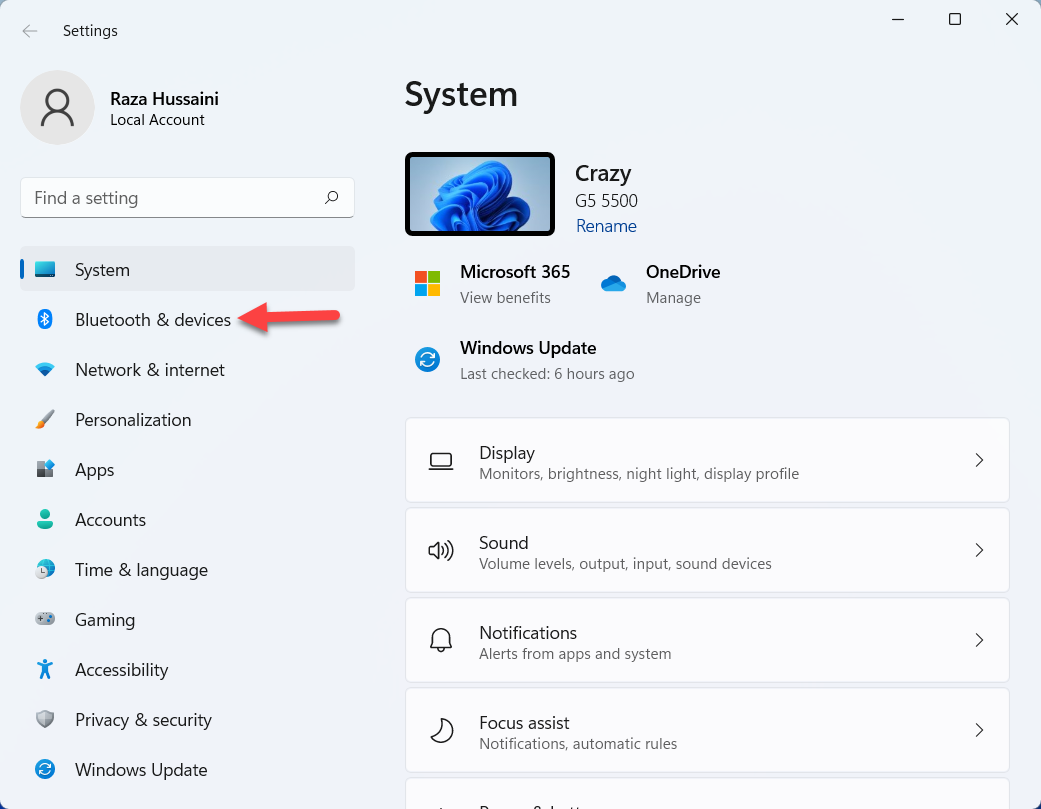Click the Rename link

[x=606, y=226]
